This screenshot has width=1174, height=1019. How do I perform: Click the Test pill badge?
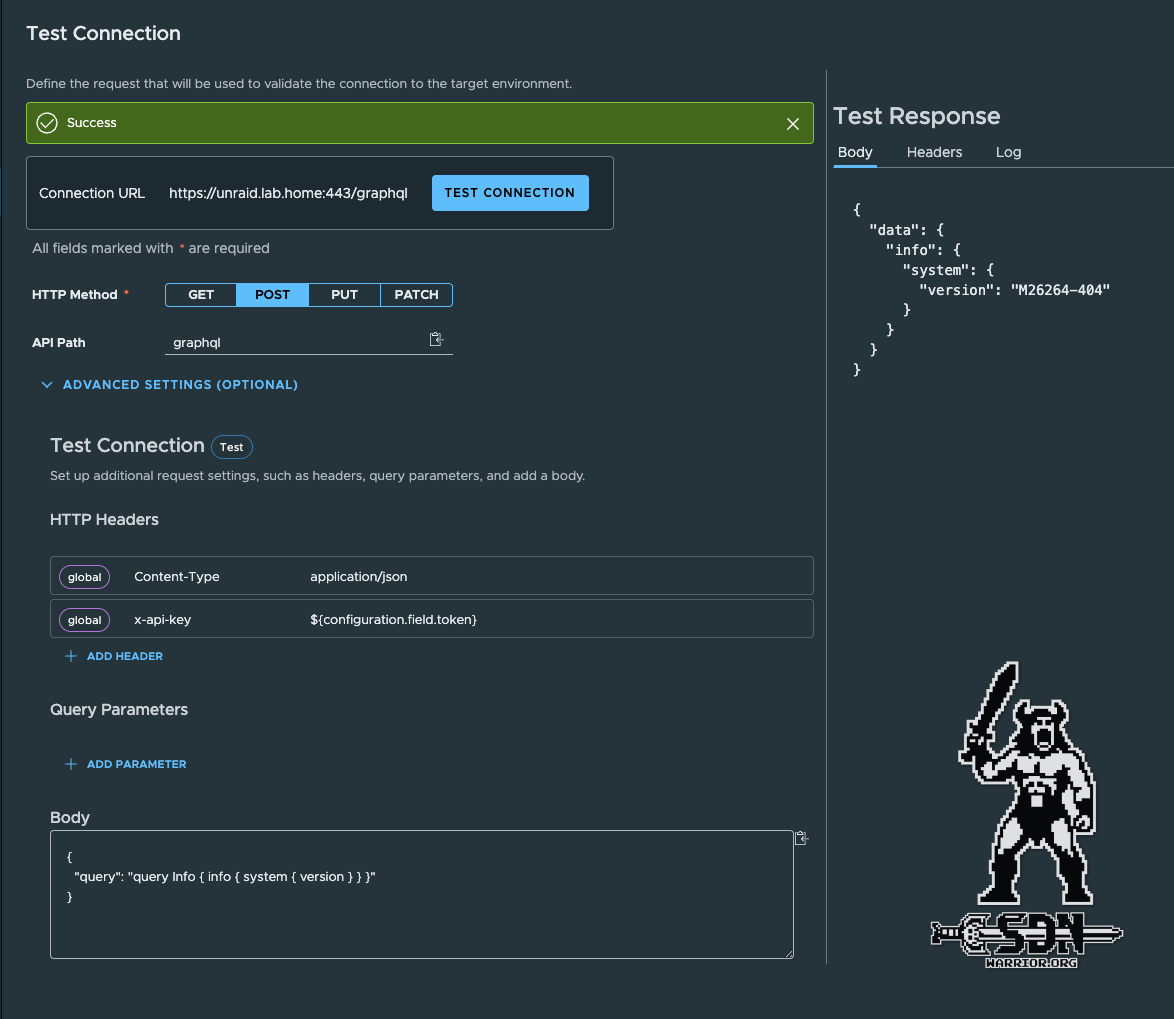[x=231, y=447]
